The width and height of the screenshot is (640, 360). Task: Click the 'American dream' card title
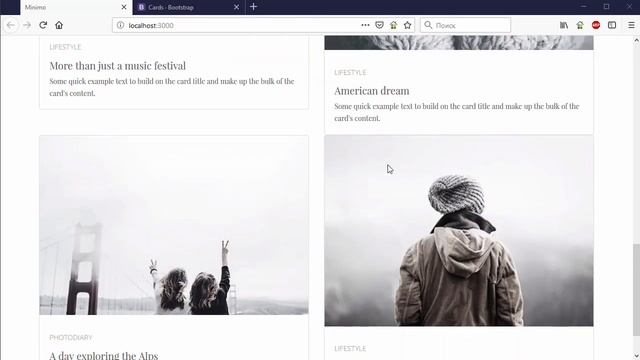[x=371, y=91]
